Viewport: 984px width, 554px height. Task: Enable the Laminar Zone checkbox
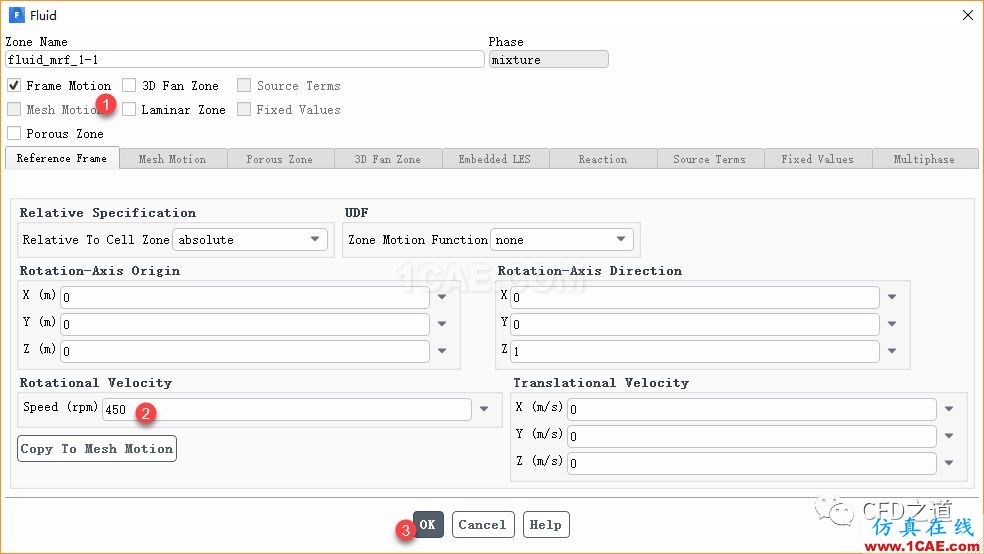pos(129,109)
